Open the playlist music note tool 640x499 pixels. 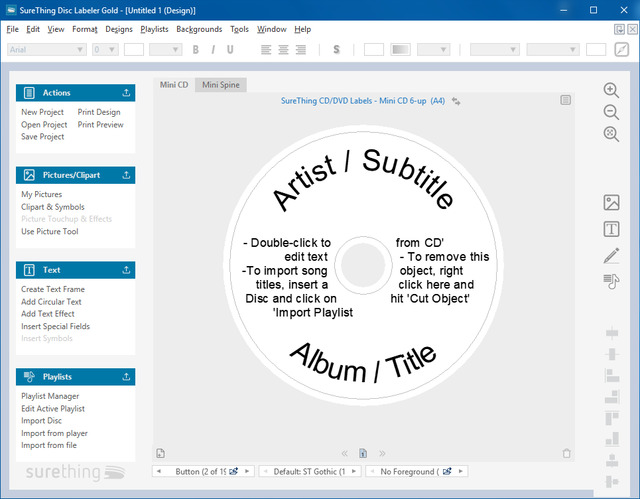click(611, 281)
